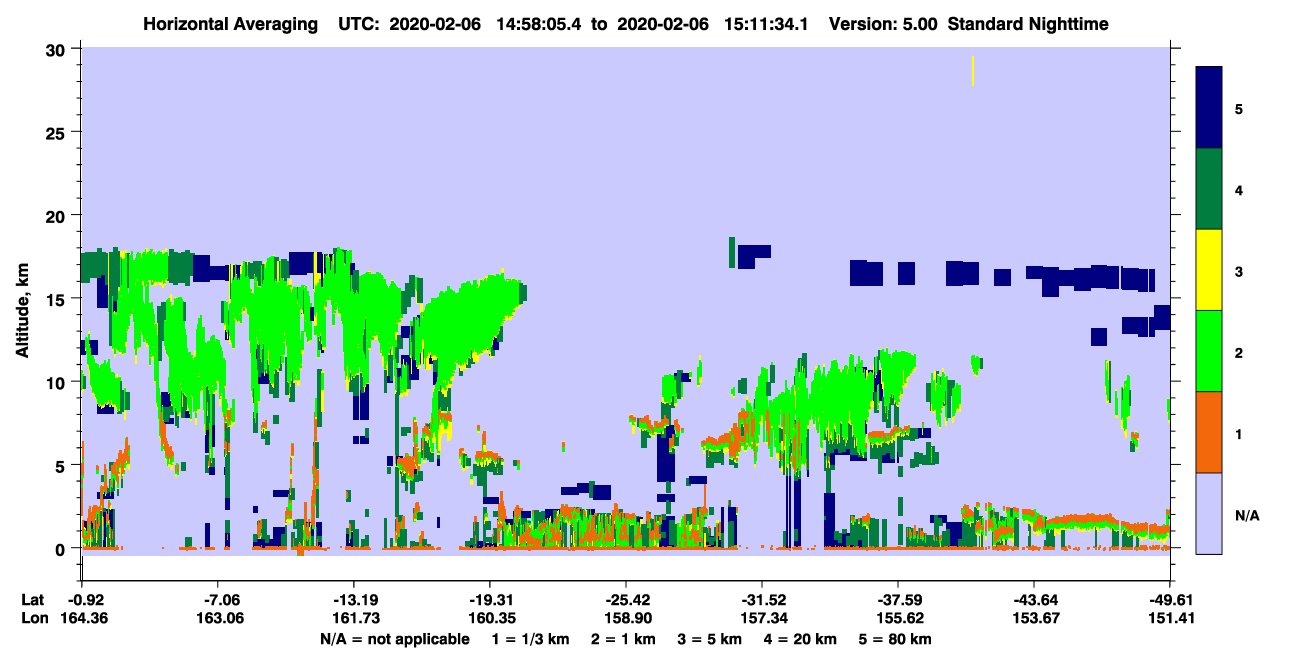Click latitude value '-13.19'

pos(354,599)
